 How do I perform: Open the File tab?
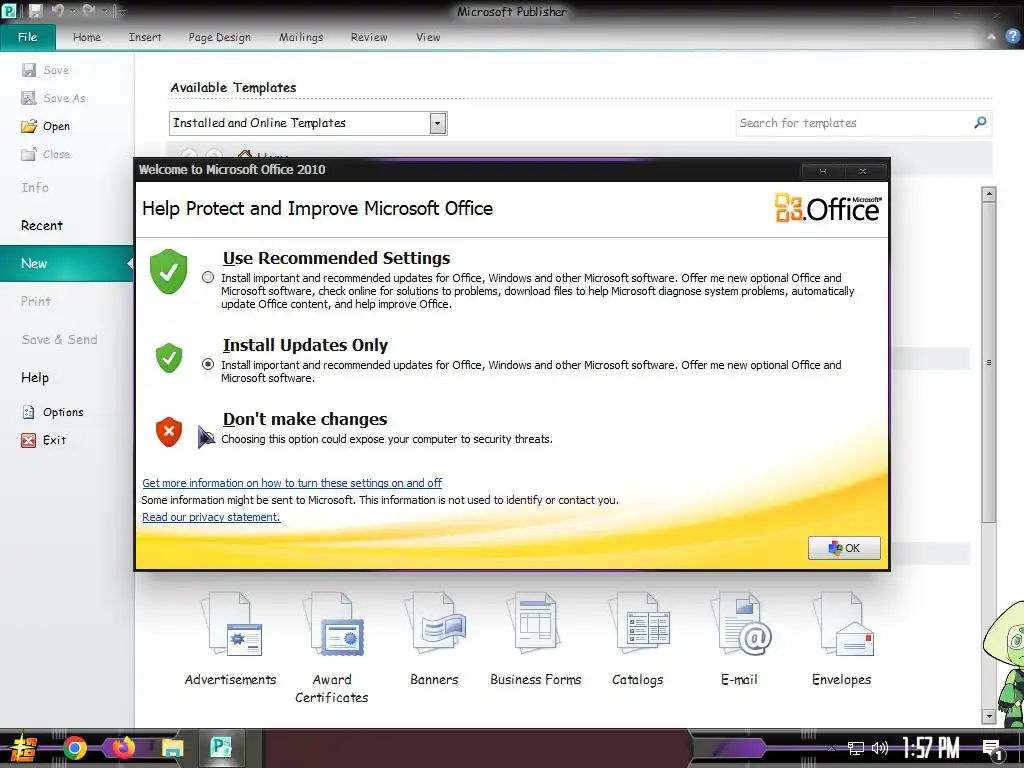(27, 37)
